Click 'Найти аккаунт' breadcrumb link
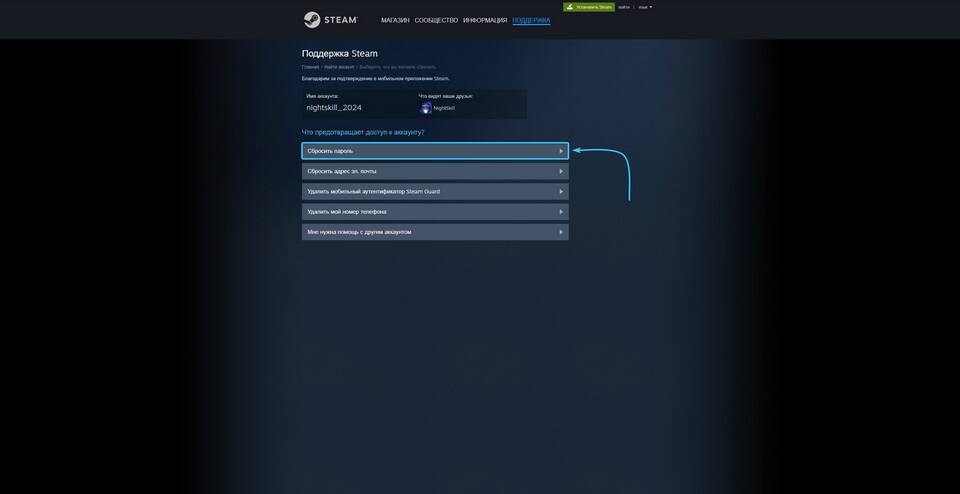 tap(339, 67)
